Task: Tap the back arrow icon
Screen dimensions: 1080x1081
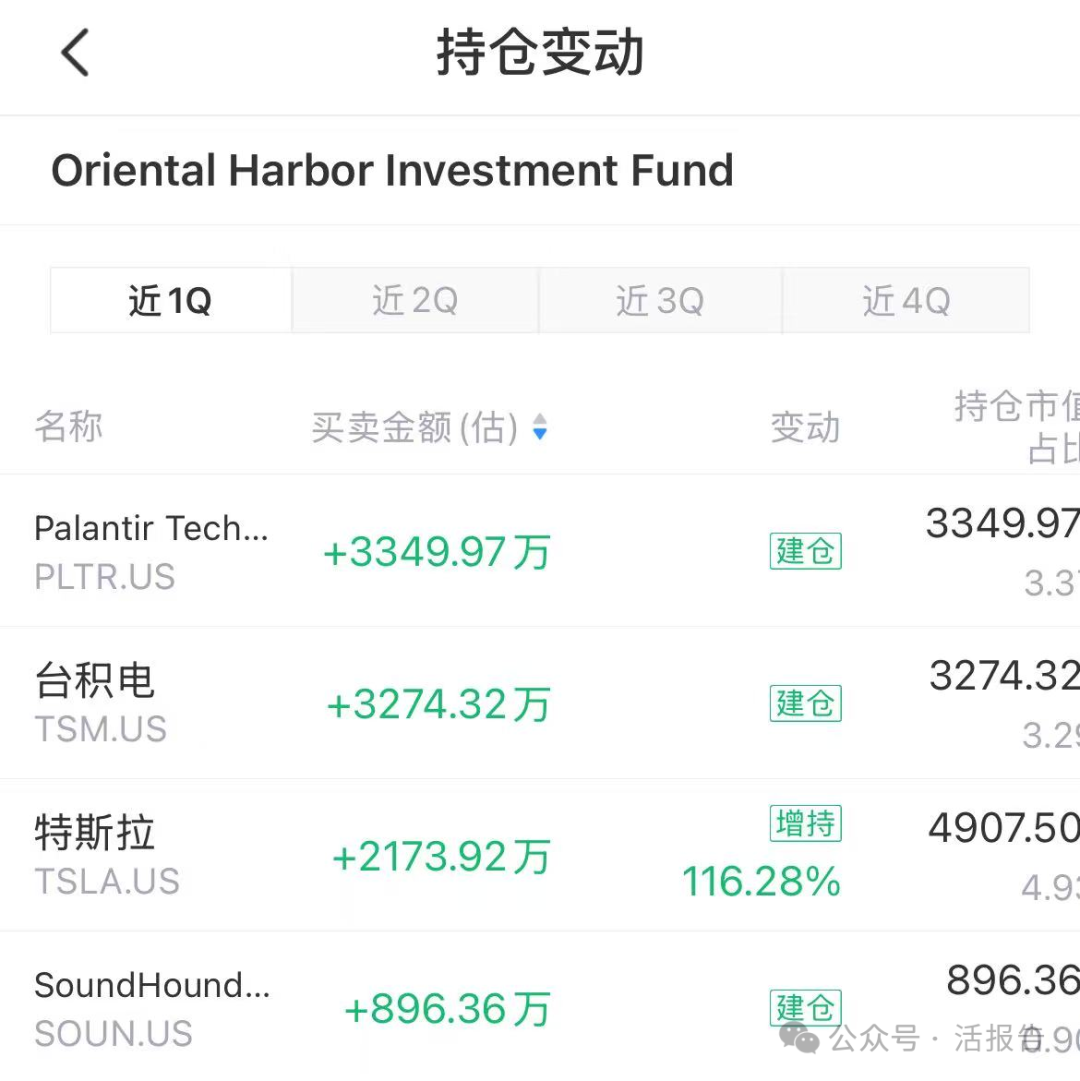Action: click(x=76, y=52)
